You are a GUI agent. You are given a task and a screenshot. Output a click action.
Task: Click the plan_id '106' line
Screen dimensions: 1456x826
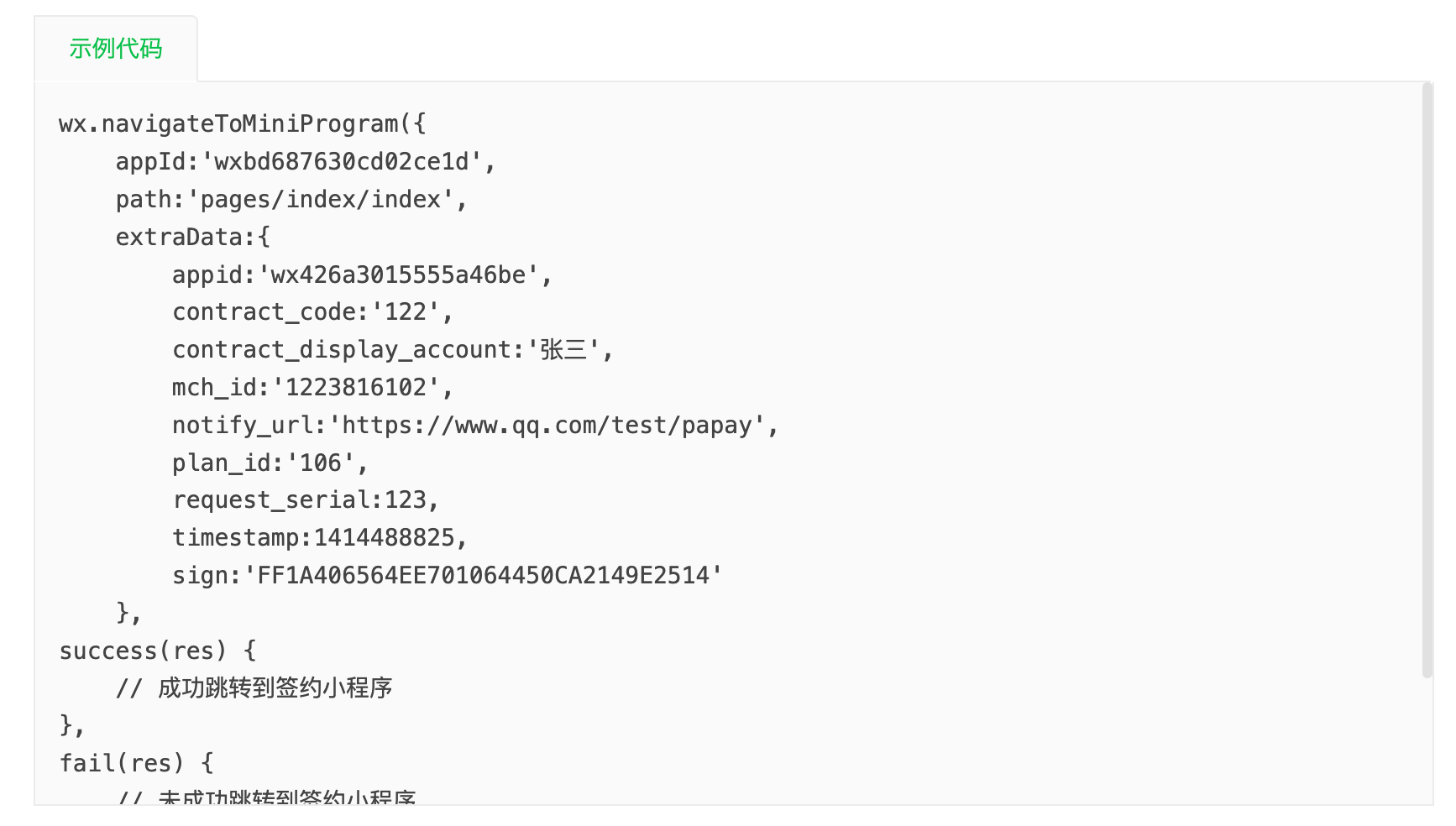[x=270, y=463]
